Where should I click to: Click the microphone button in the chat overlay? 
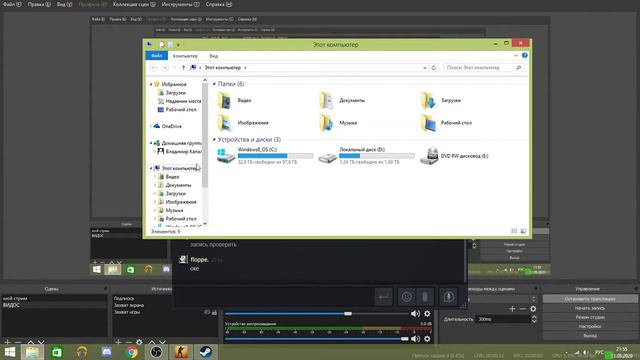click(448, 297)
